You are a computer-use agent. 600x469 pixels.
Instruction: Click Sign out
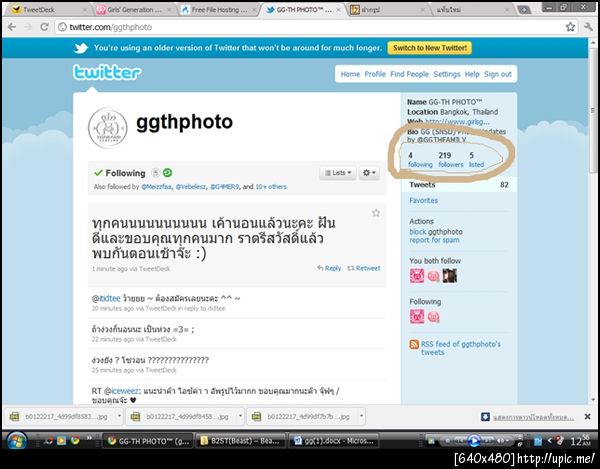pos(497,74)
